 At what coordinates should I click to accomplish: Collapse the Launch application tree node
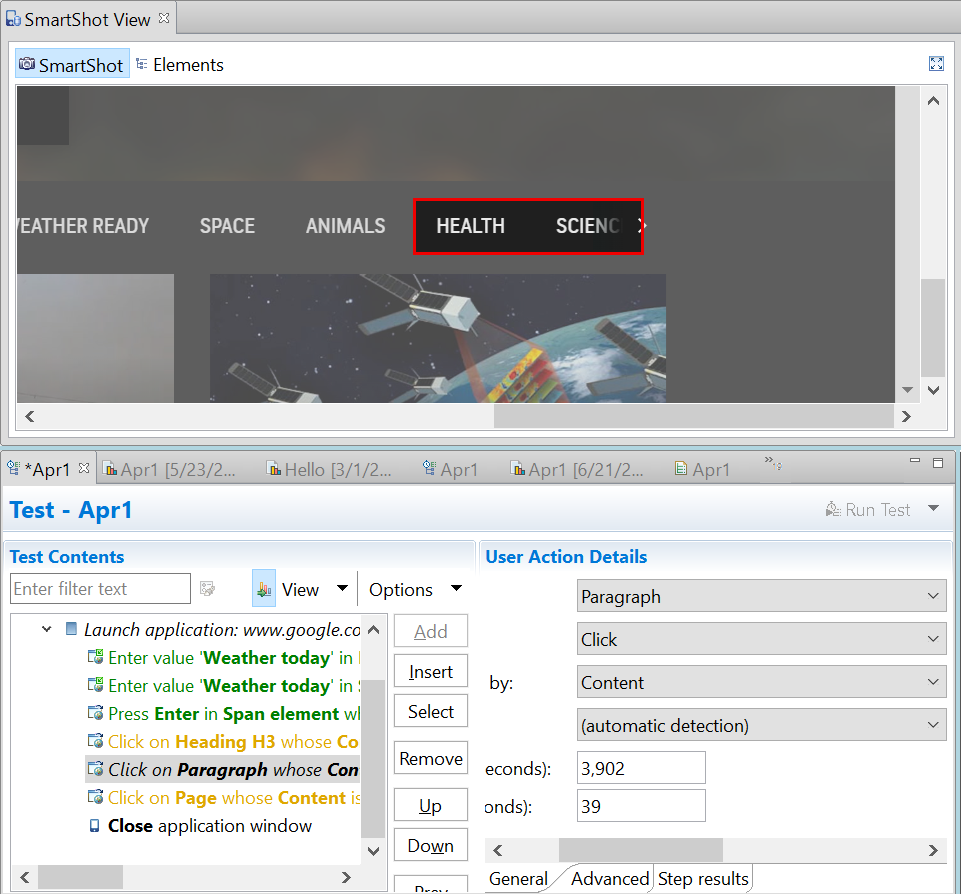pos(46,630)
